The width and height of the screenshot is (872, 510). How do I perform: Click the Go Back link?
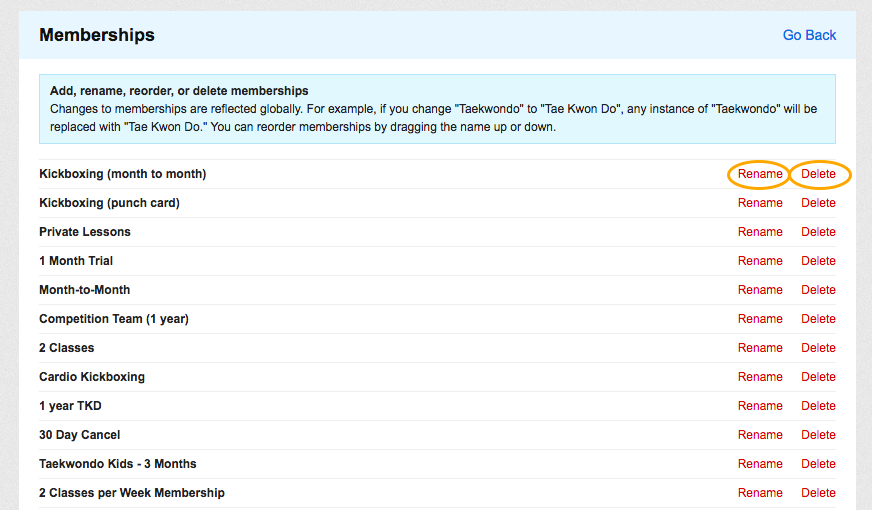click(809, 35)
